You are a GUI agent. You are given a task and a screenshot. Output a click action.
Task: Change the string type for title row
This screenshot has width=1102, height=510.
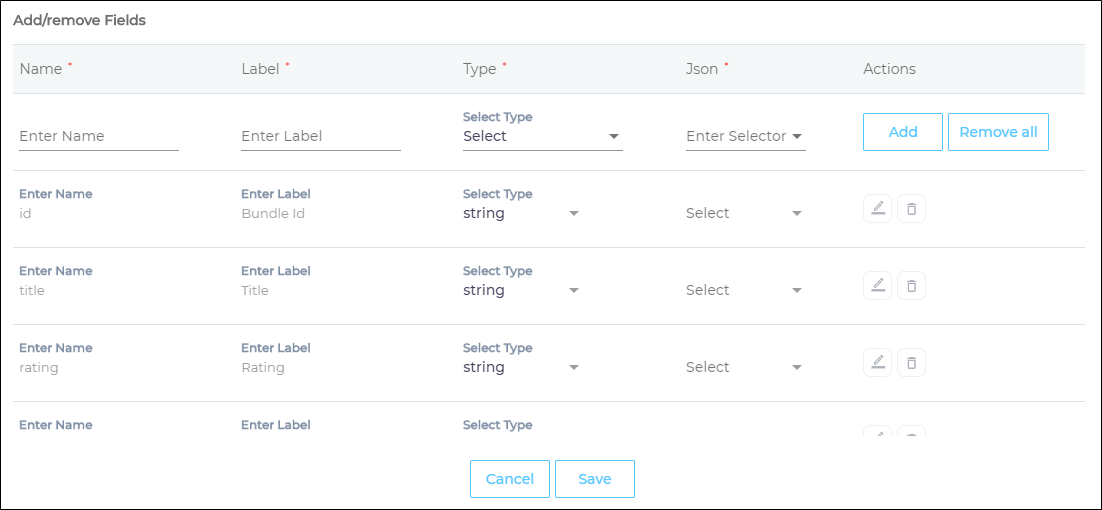tap(521, 290)
